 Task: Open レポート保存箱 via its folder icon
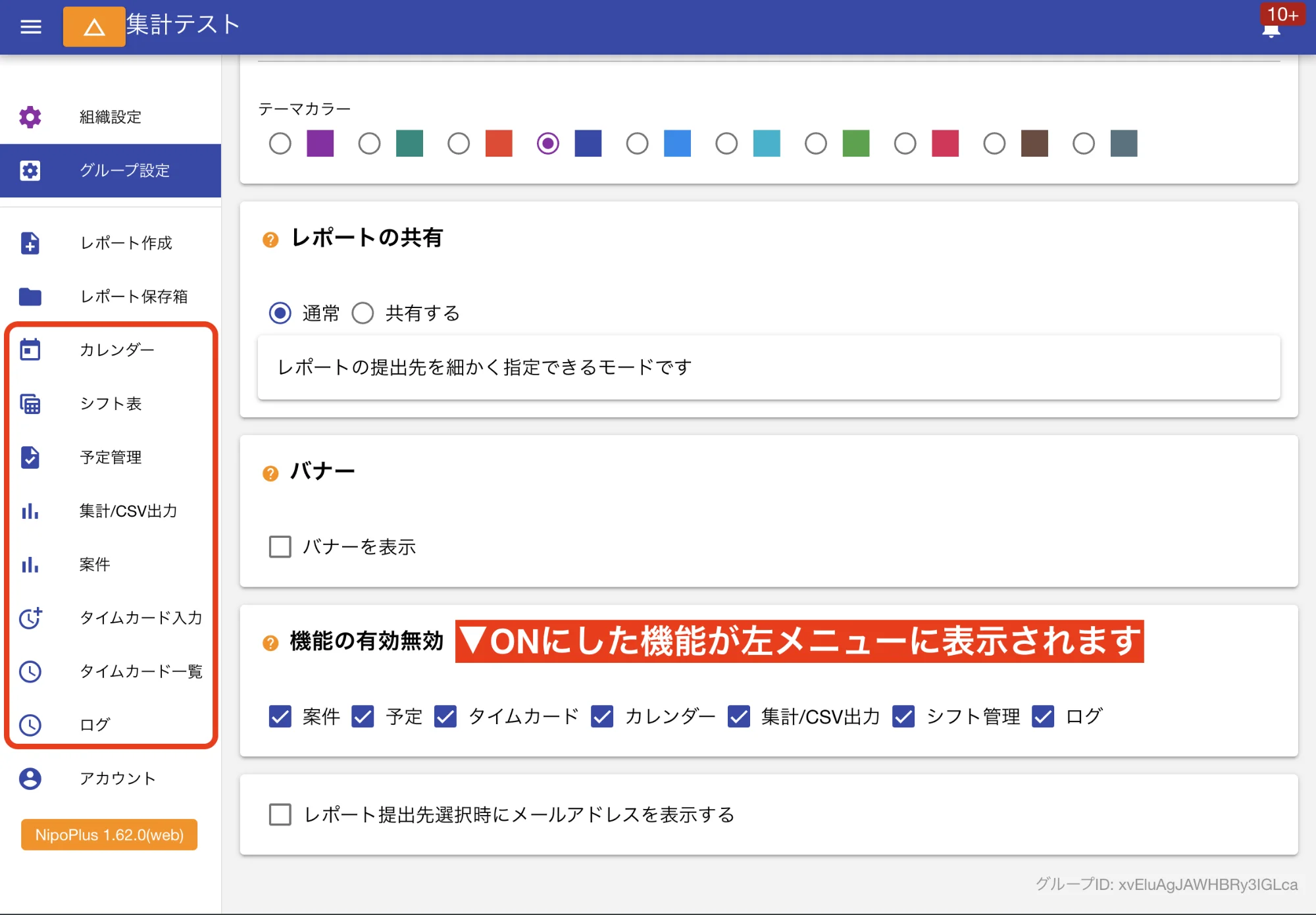pyautogui.click(x=30, y=297)
